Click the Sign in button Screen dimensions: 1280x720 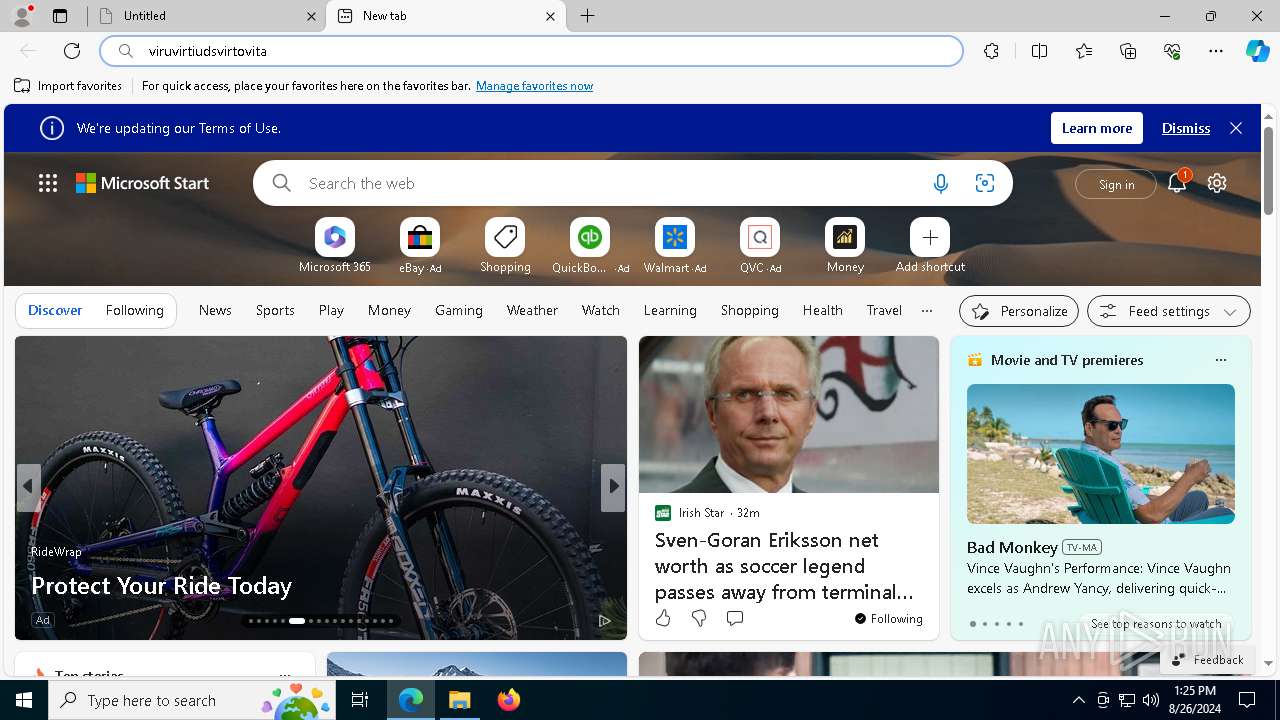pos(1116,184)
